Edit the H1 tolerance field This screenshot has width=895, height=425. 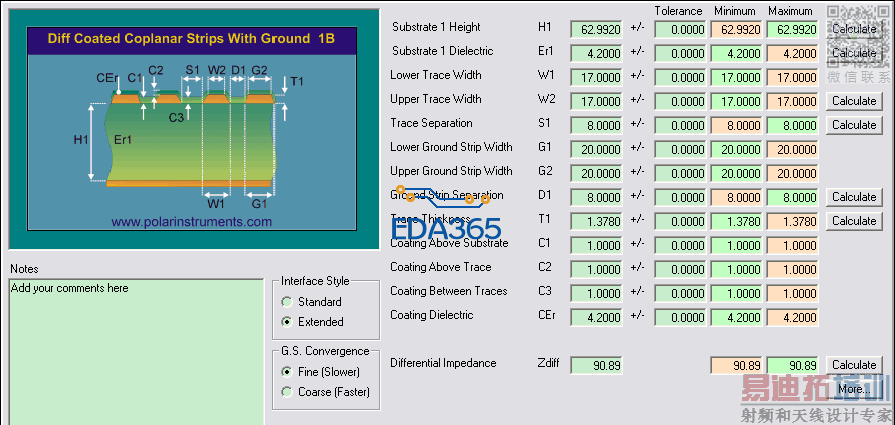(680, 30)
